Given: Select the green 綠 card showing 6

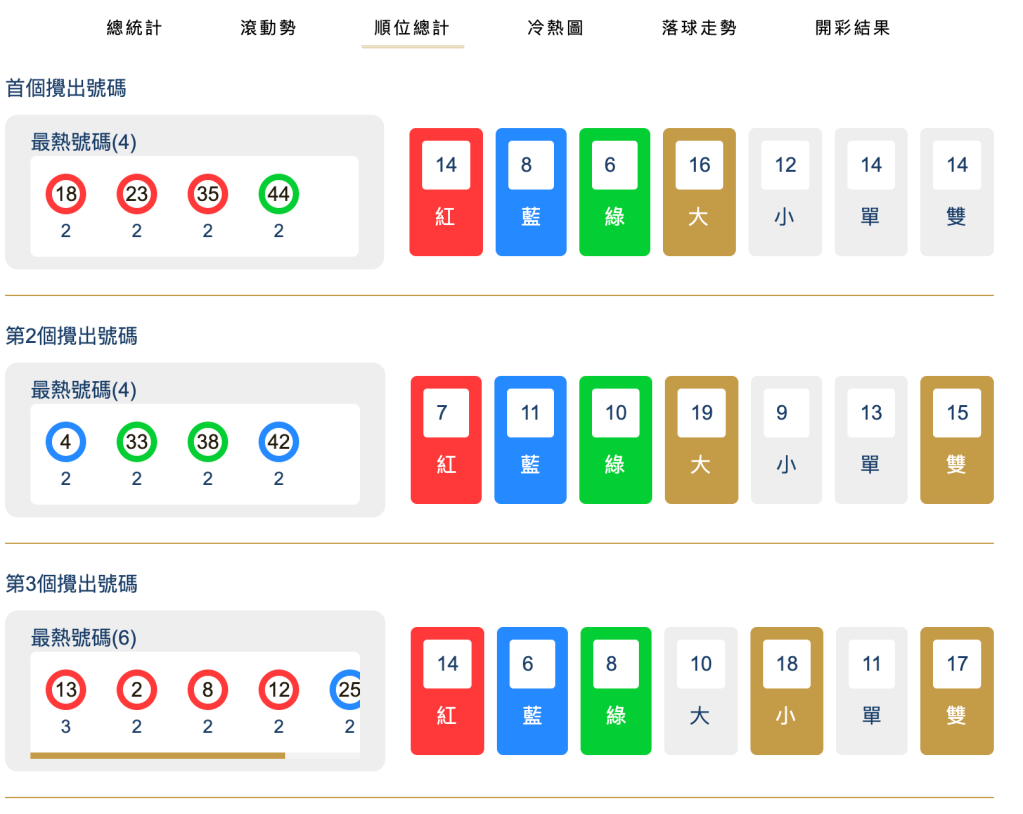Looking at the screenshot, I should coord(616,191).
